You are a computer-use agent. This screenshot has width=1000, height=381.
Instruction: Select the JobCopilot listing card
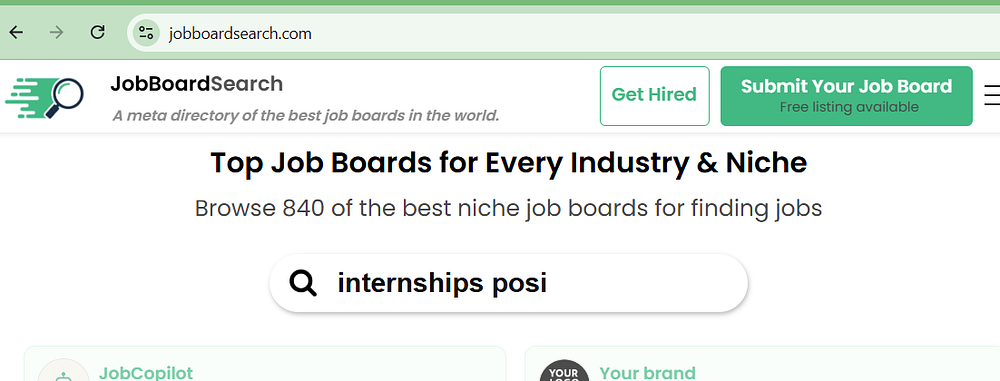pyautogui.click(x=265, y=364)
